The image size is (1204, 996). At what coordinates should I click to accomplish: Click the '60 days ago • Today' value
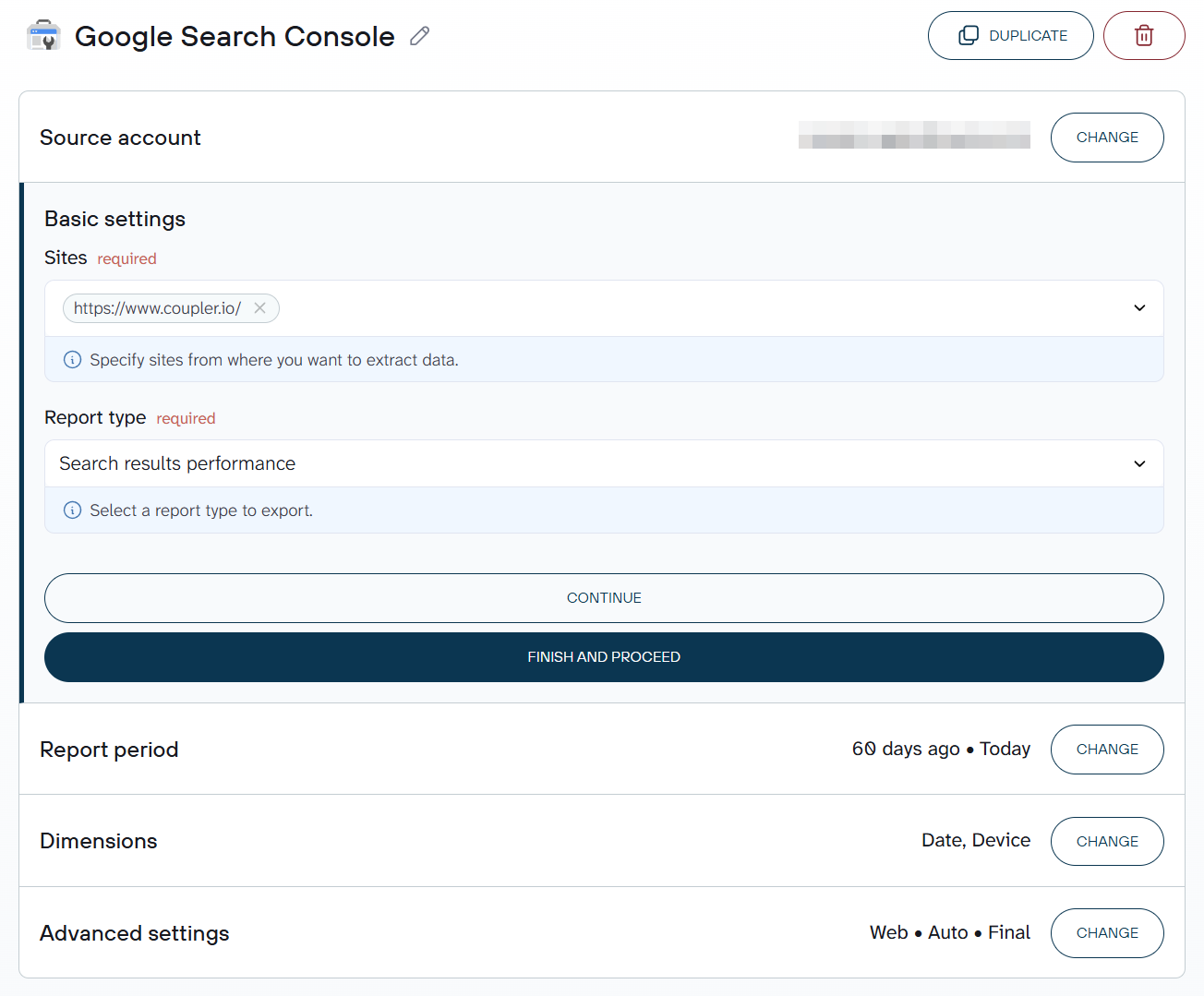(941, 749)
